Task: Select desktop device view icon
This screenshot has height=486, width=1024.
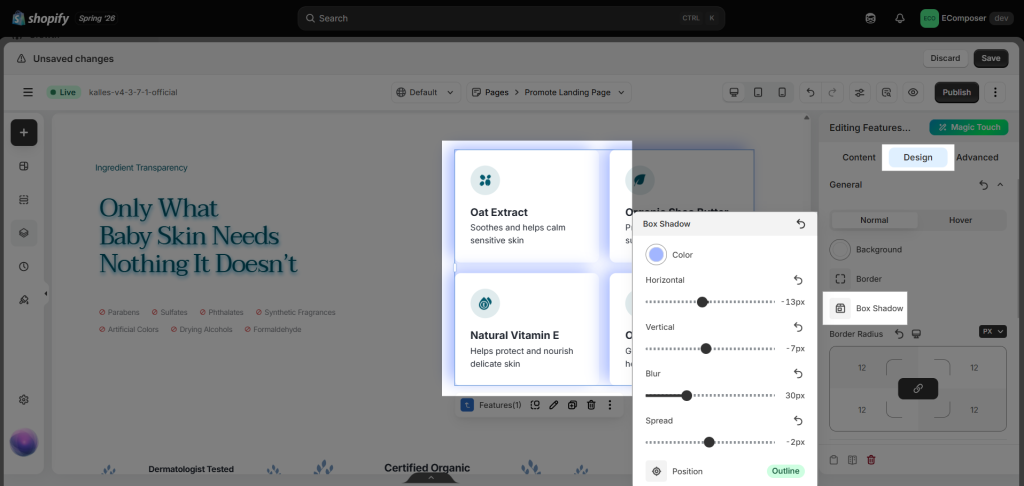Action: click(734, 92)
